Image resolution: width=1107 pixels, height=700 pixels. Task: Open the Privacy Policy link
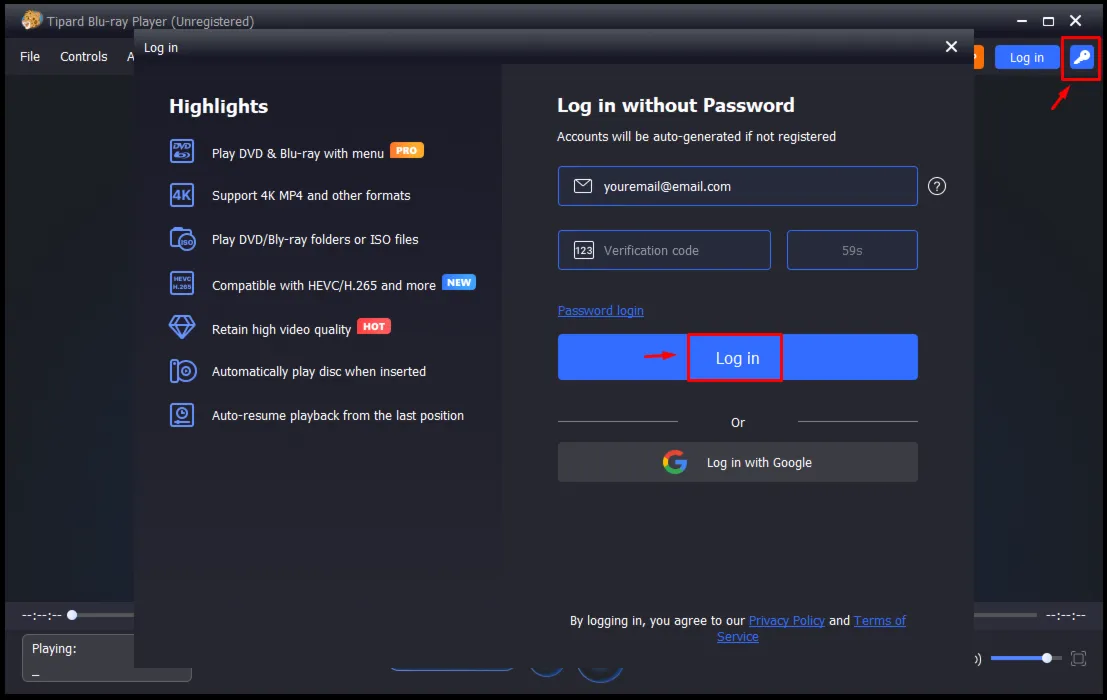point(786,620)
